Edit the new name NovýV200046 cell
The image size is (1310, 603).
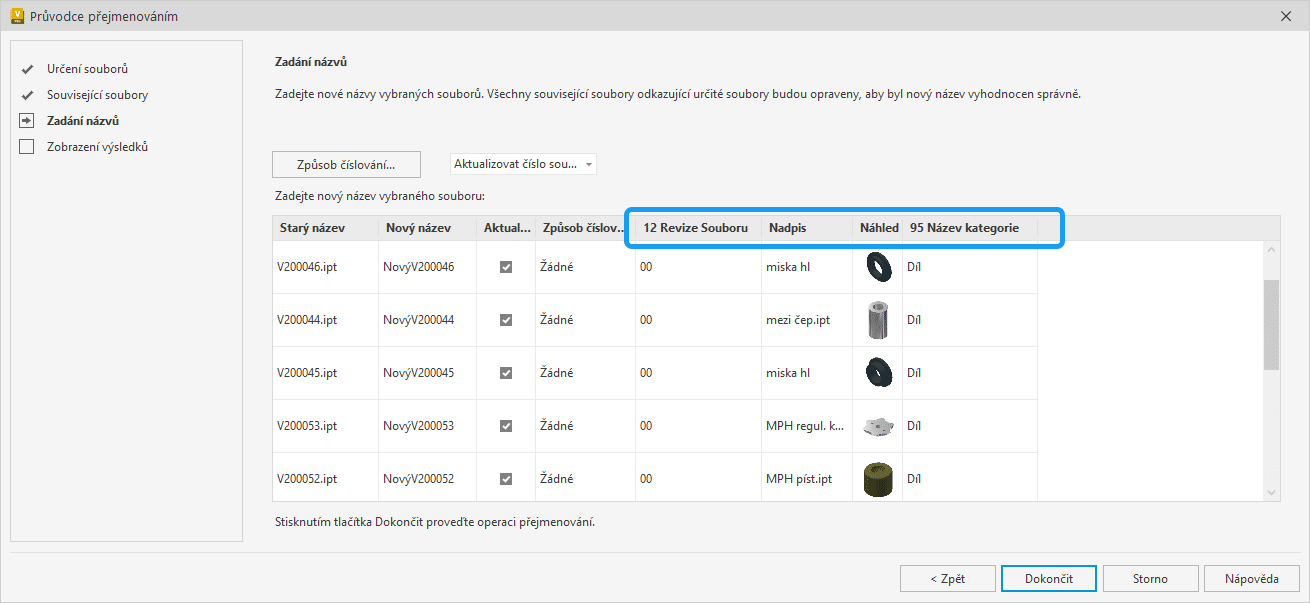(427, 267)
